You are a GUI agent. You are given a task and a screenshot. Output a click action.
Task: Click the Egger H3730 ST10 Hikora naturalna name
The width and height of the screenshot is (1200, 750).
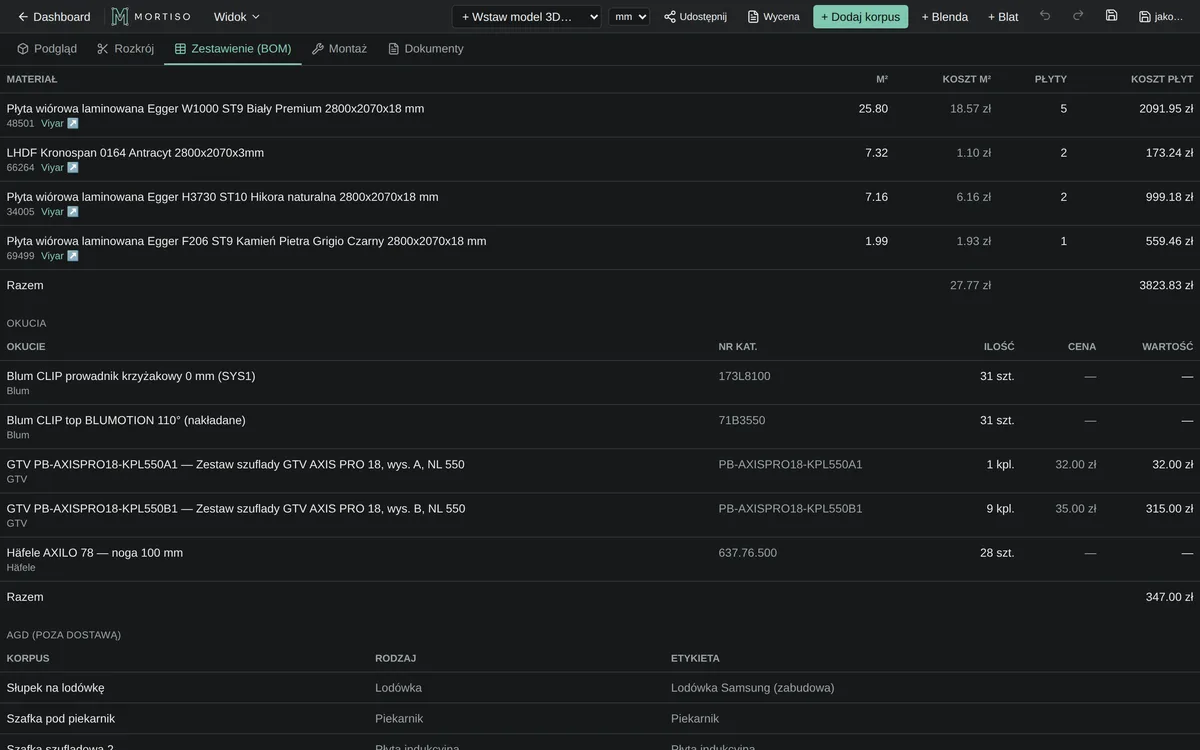pyautogui.click(x=222, y=196)
